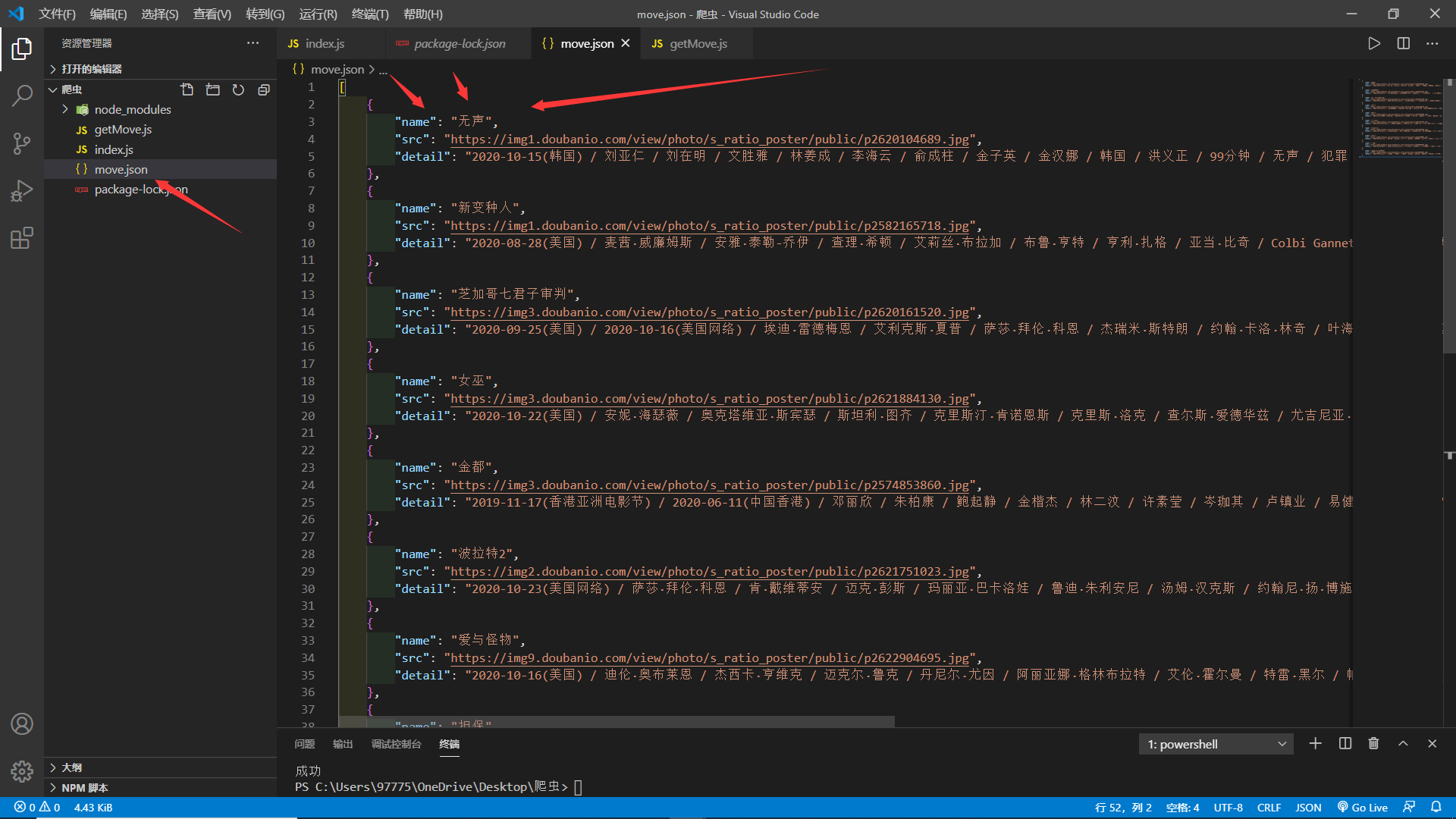Viewport: 1456px width, 819px height.
Task: Split the editor to the right
Action: 1404,43
